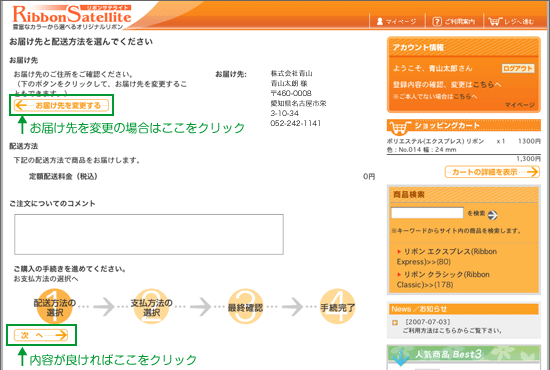Click step 2 支払方法の選択 circle

click(151, 307)
